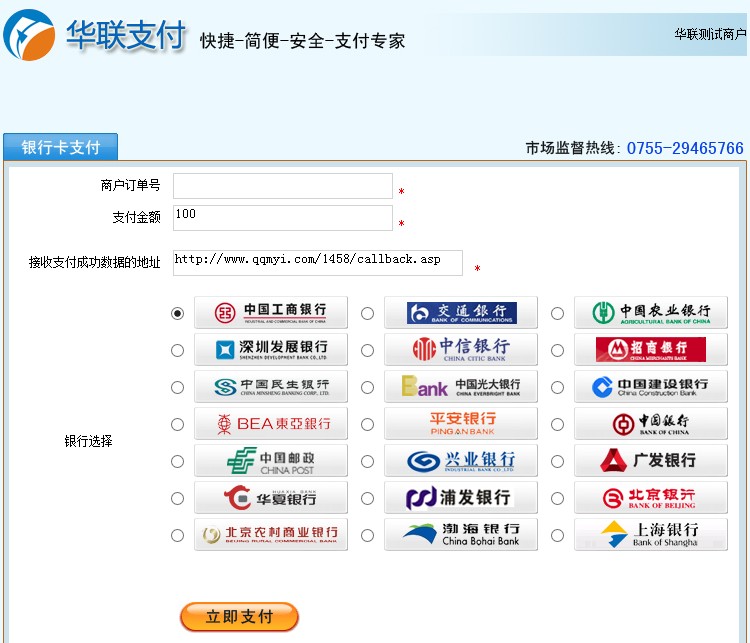Focus the 商户订单号 input field
This screenshot has height=643, width=750.
tap(283, 186)
